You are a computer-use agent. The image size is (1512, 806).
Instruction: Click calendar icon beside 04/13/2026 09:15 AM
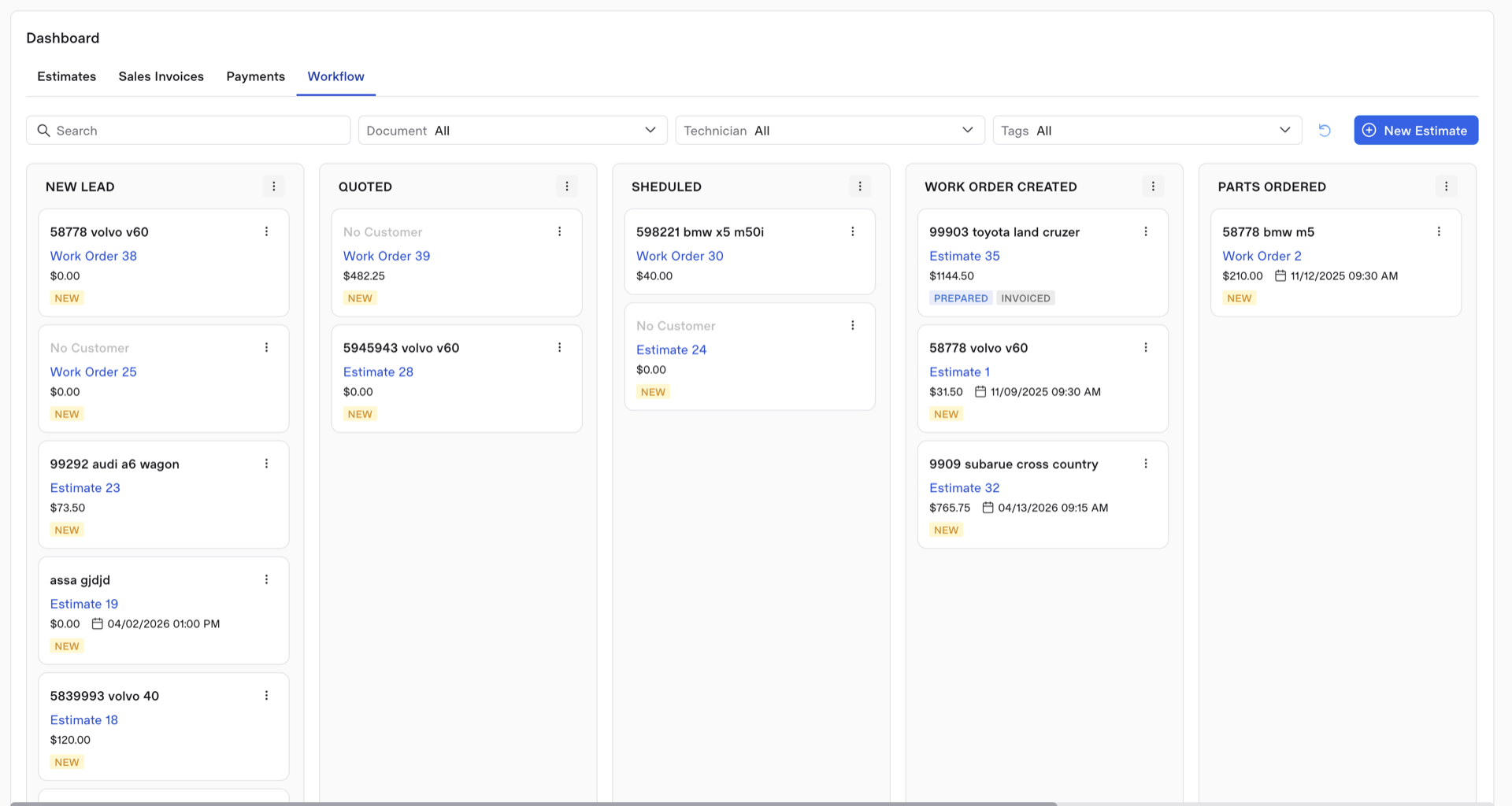coord(988,508)
